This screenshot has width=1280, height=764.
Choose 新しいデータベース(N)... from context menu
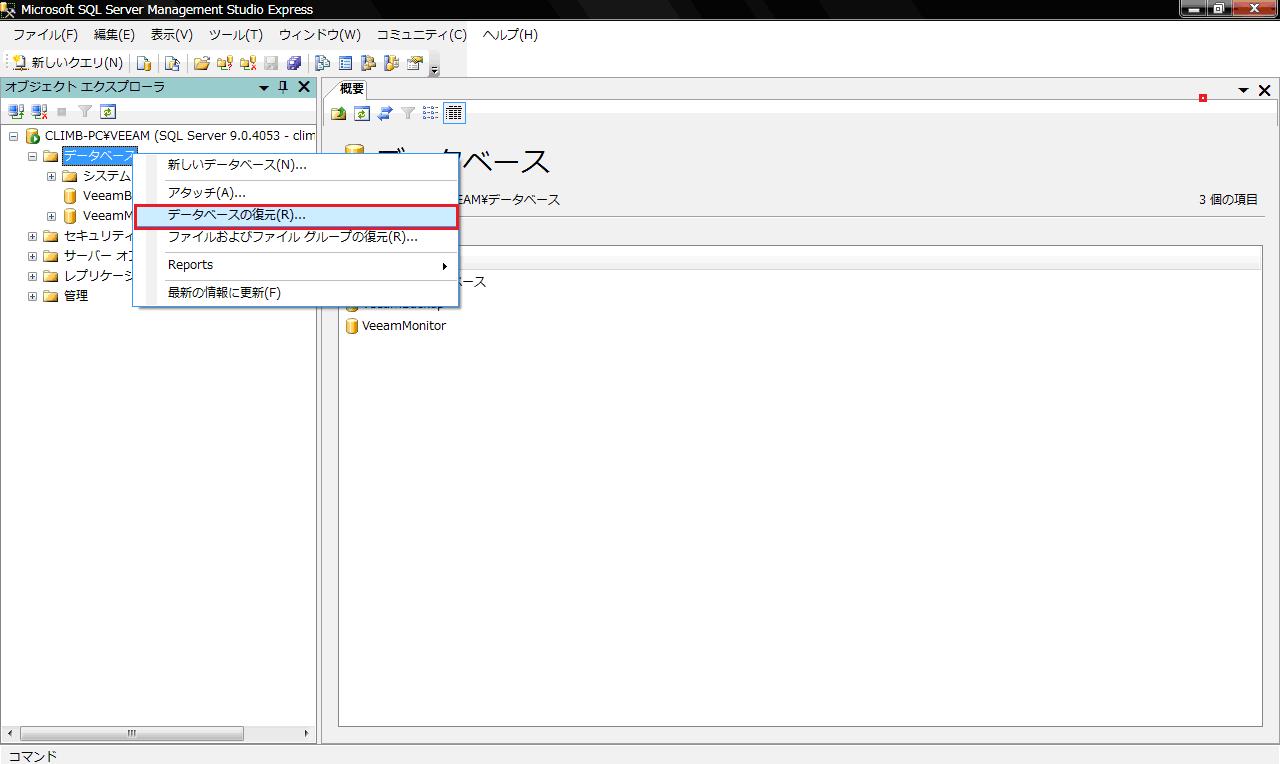point(296,165)
